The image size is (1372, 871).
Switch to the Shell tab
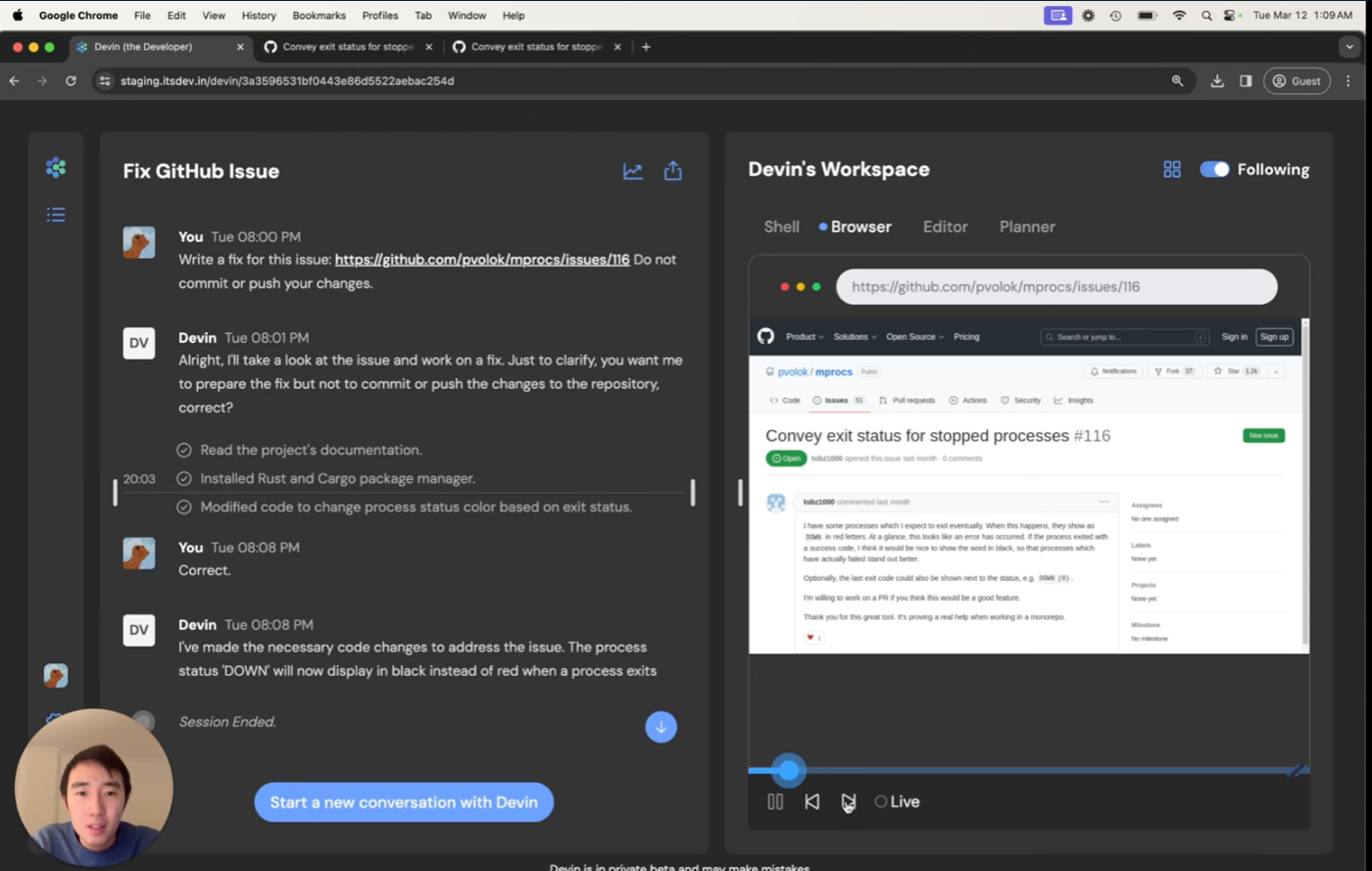782,226
